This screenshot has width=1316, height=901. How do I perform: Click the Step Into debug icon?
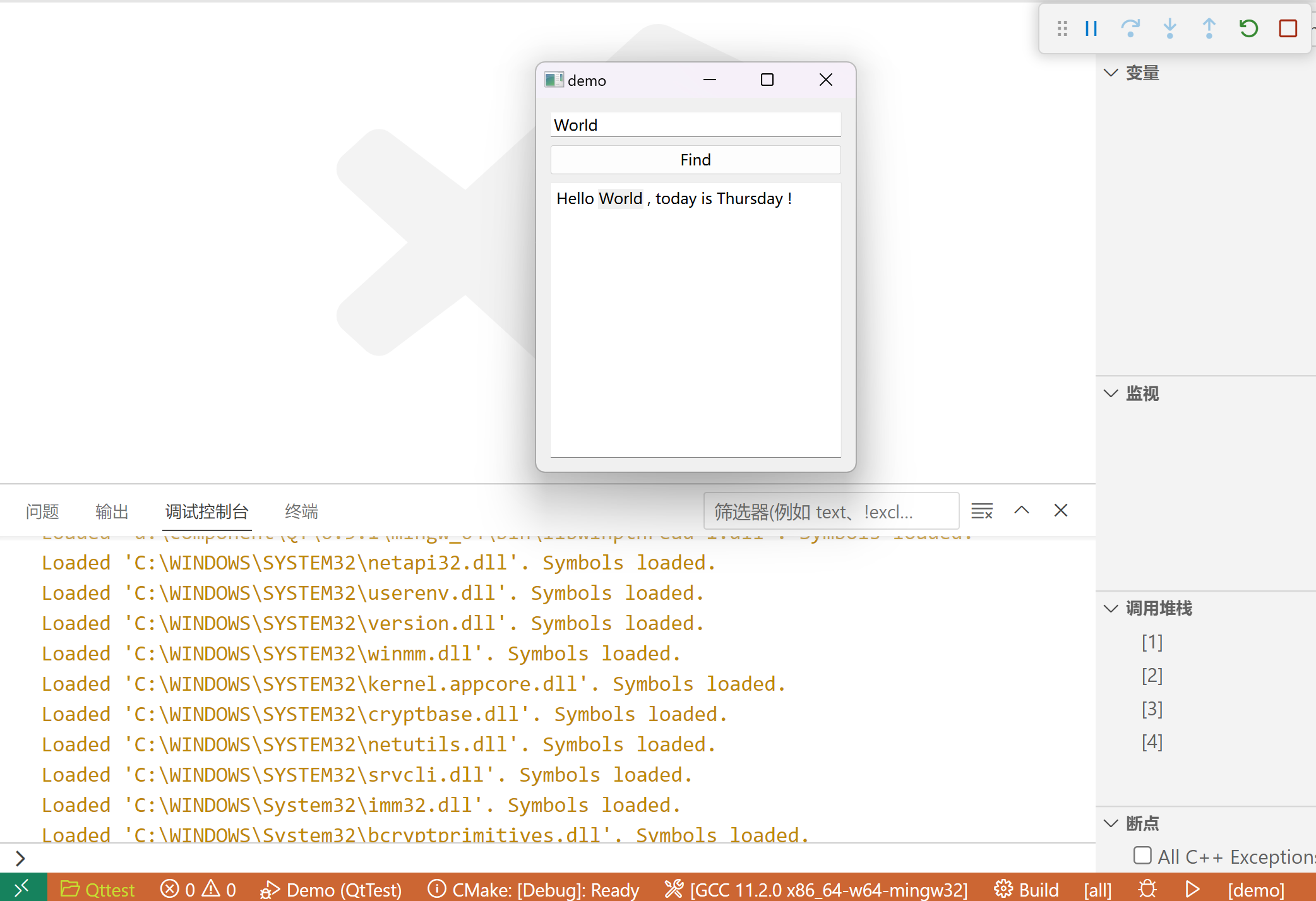coord(1169,28)
